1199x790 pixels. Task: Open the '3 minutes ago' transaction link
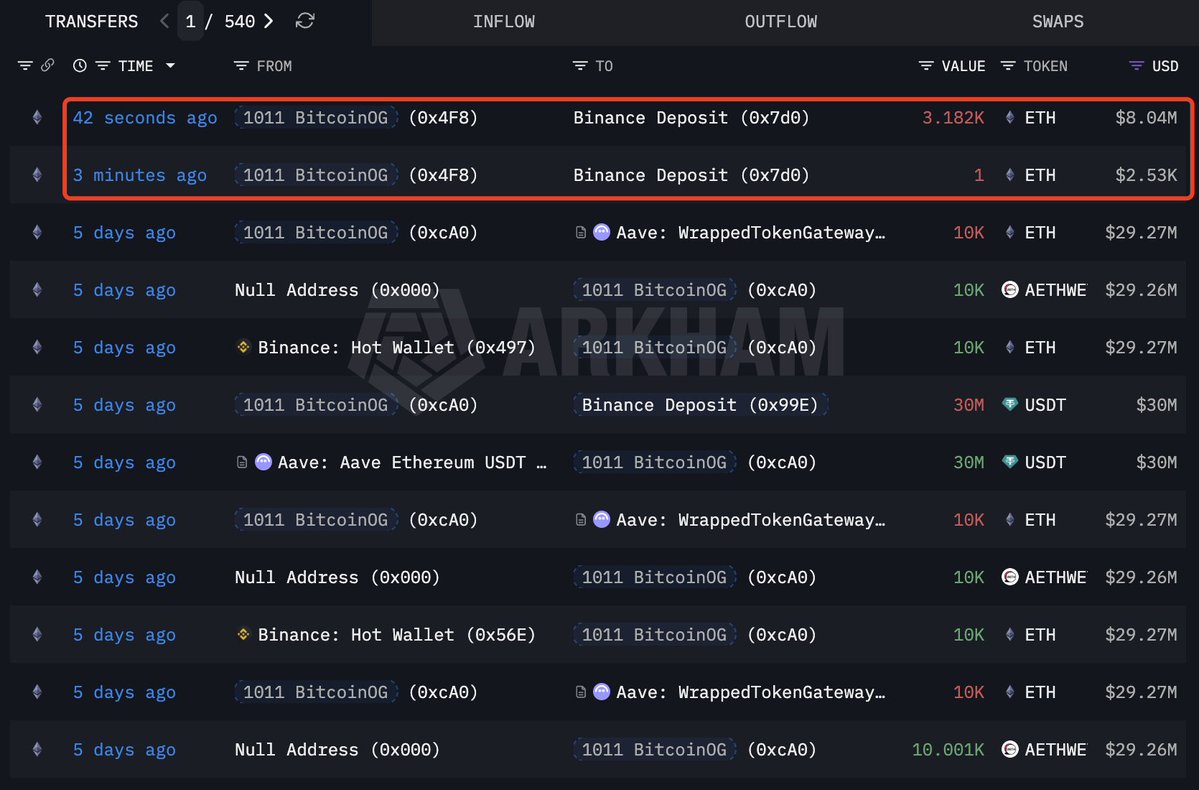point(139,176)
